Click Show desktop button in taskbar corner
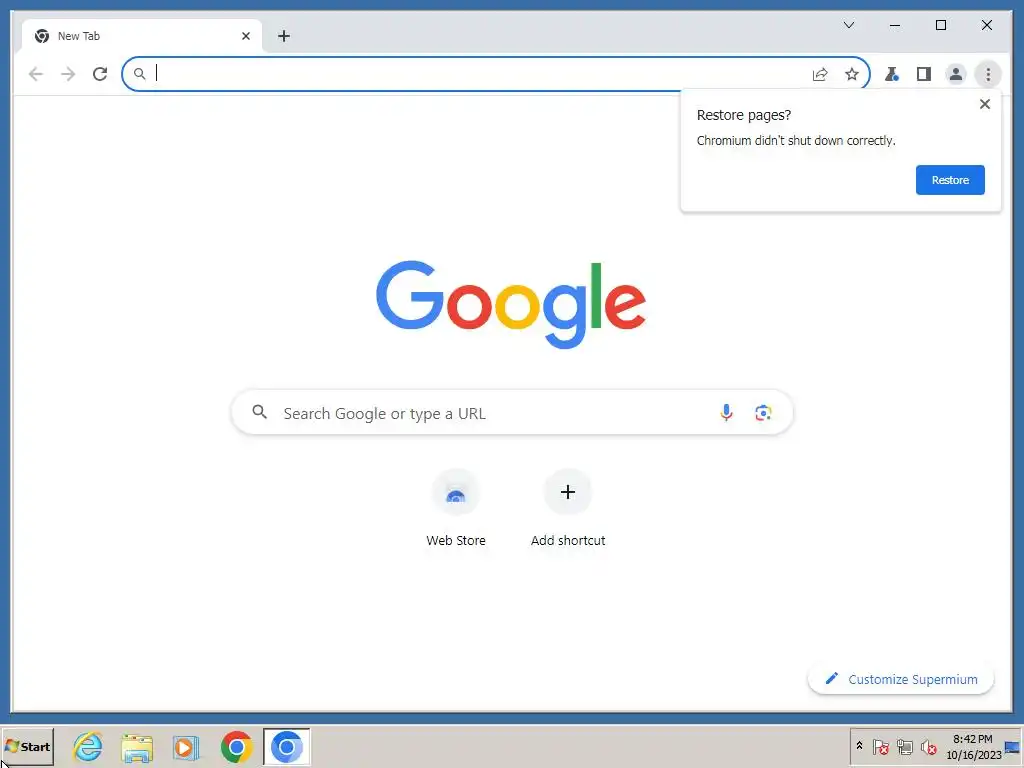 pos(1014,746)
